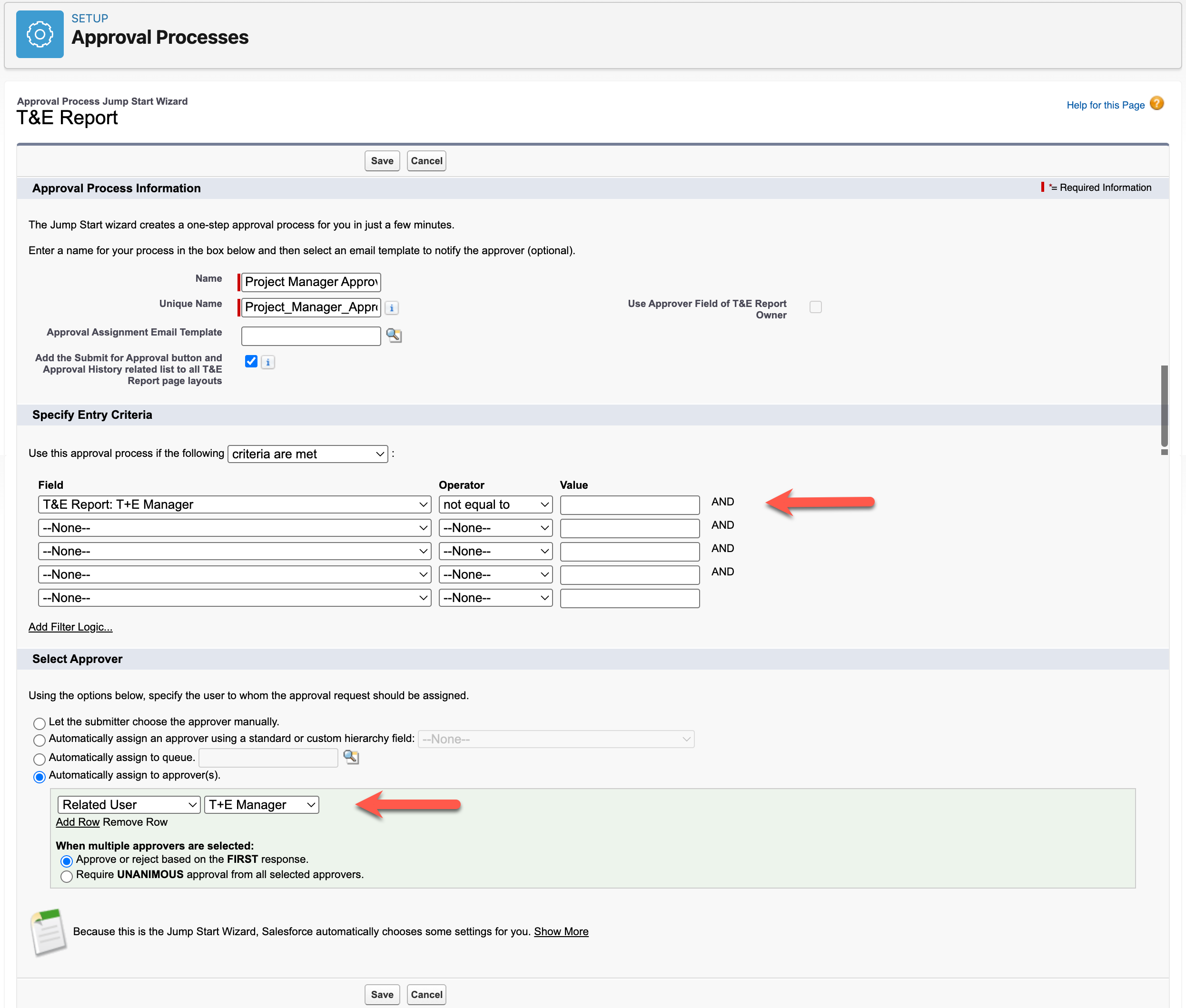
Task: Toggle Use Approver Field of Owner checkbox
Action: pyautogui.click(x=815, y=307)
